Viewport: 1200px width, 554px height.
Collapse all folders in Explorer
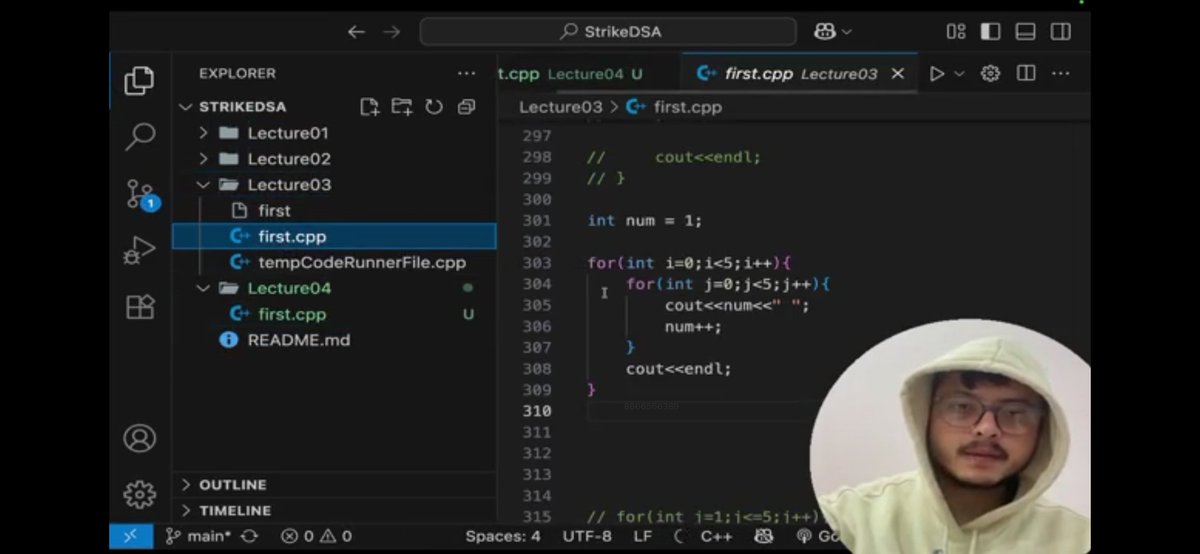pyautogui.click(x=466, y=107)
